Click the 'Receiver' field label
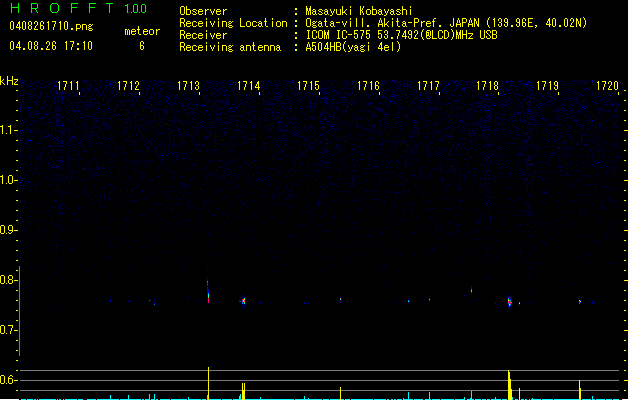This screenshot has width=629, height=400. [x=203, y=35]
